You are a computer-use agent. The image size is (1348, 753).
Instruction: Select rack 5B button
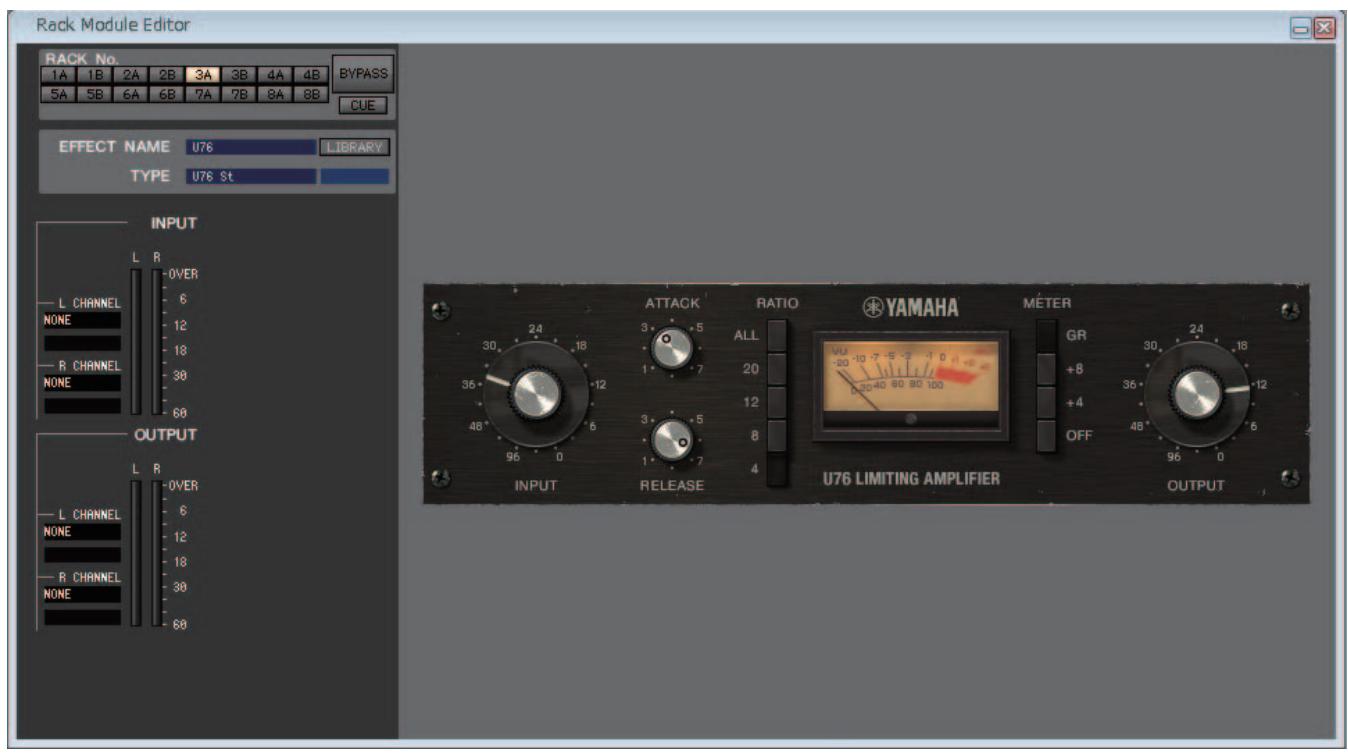coord(94,93)
